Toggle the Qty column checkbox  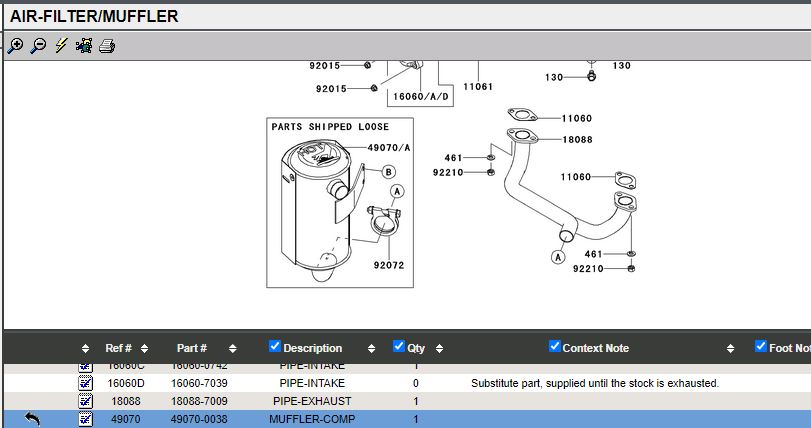pos(399,347)
